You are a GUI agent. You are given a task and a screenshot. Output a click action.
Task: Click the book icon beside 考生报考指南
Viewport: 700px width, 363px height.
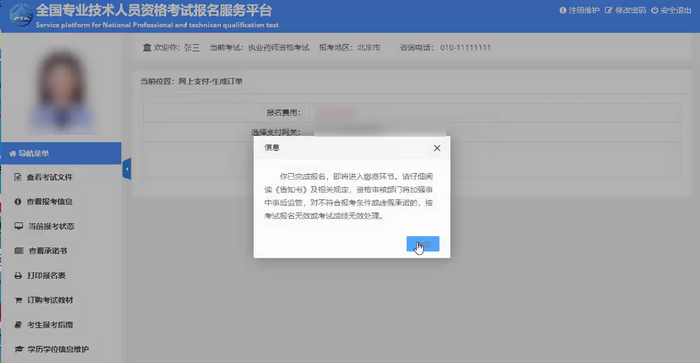pyautogui.click(x=18, y=325)
